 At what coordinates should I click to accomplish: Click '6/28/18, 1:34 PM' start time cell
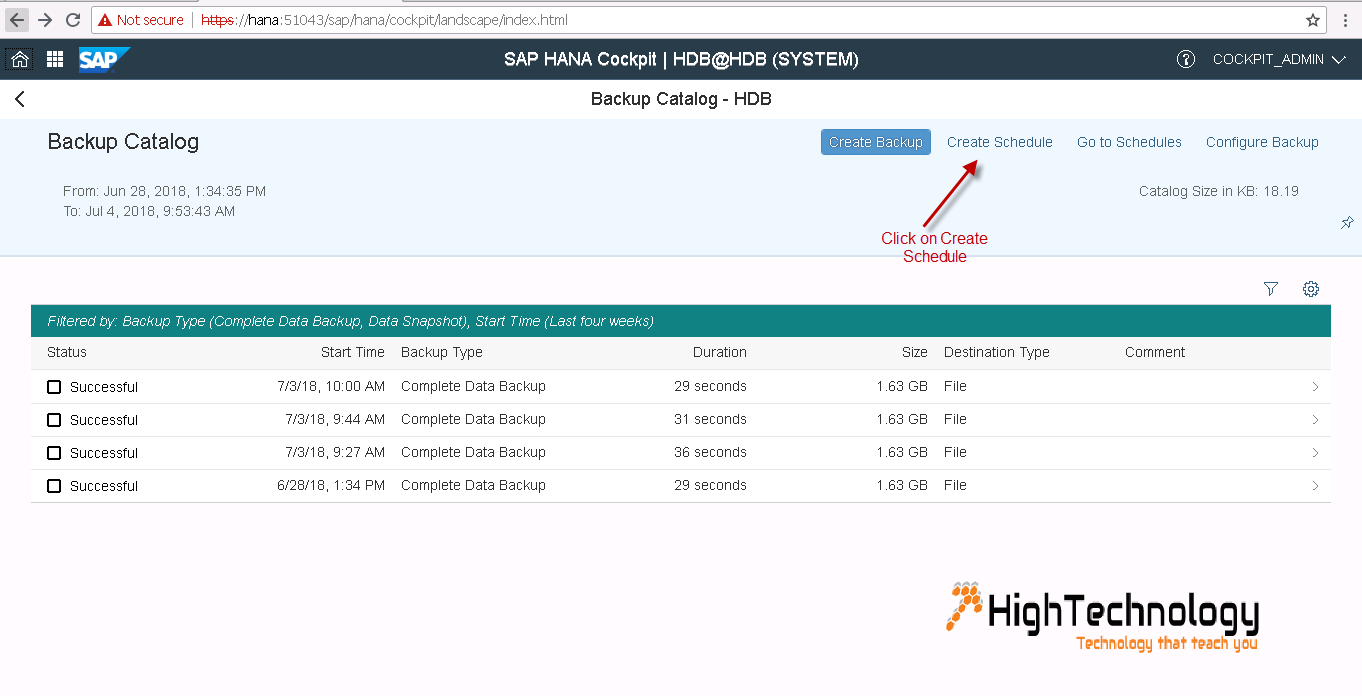(331, 485)
